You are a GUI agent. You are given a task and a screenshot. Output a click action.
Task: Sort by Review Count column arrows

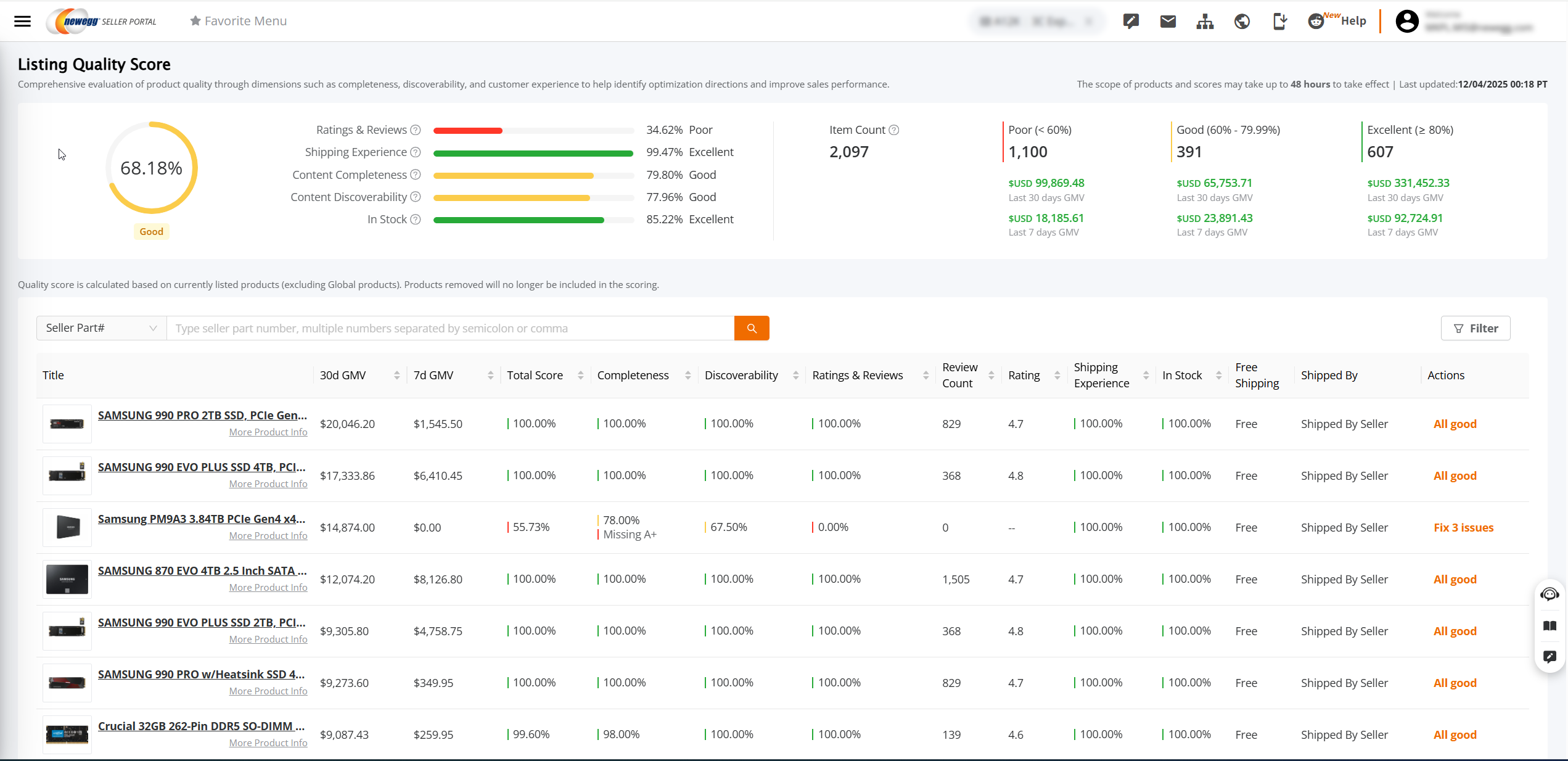pos(991,375)
